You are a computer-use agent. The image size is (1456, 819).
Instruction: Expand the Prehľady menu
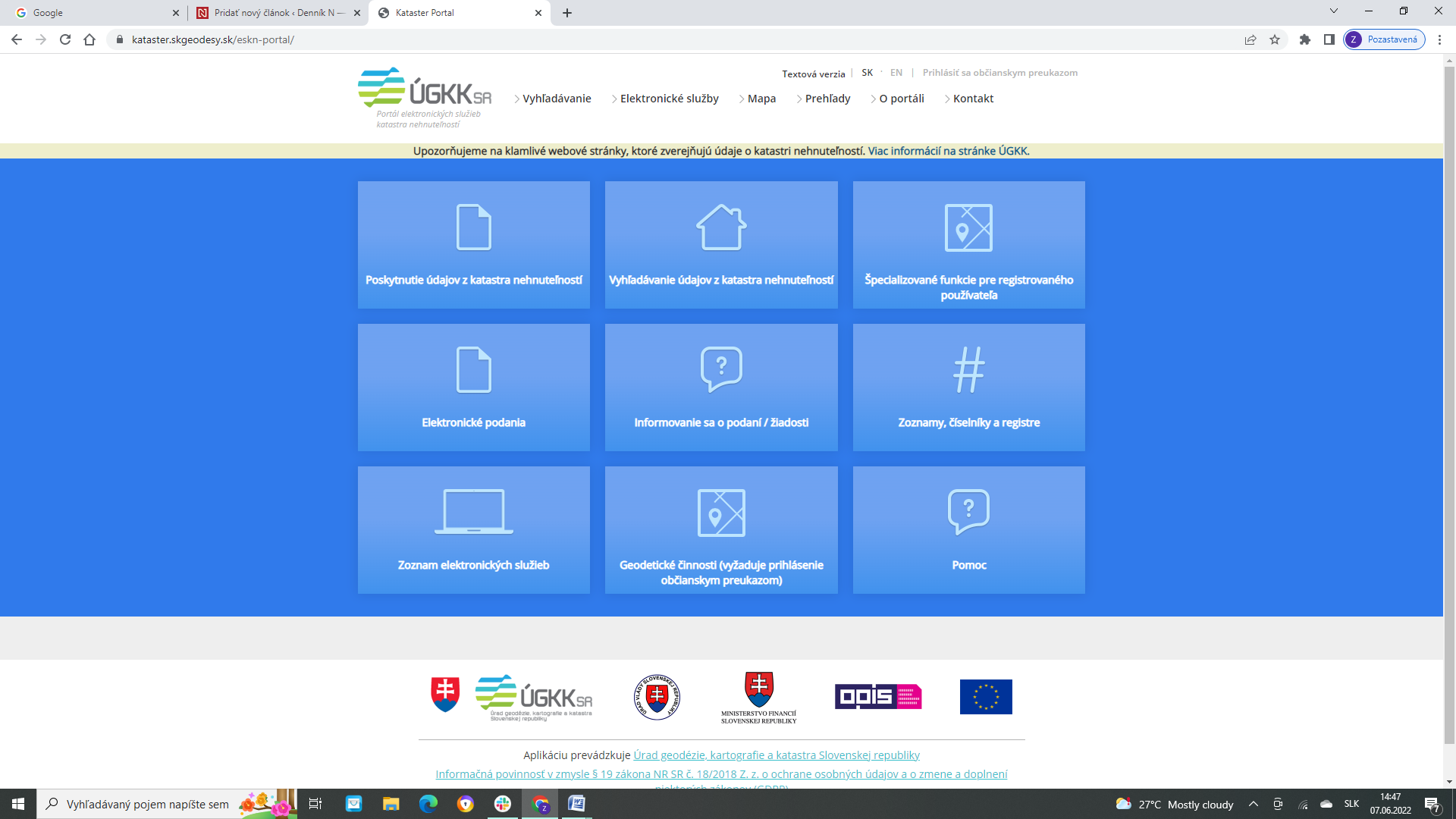[827, 99]
